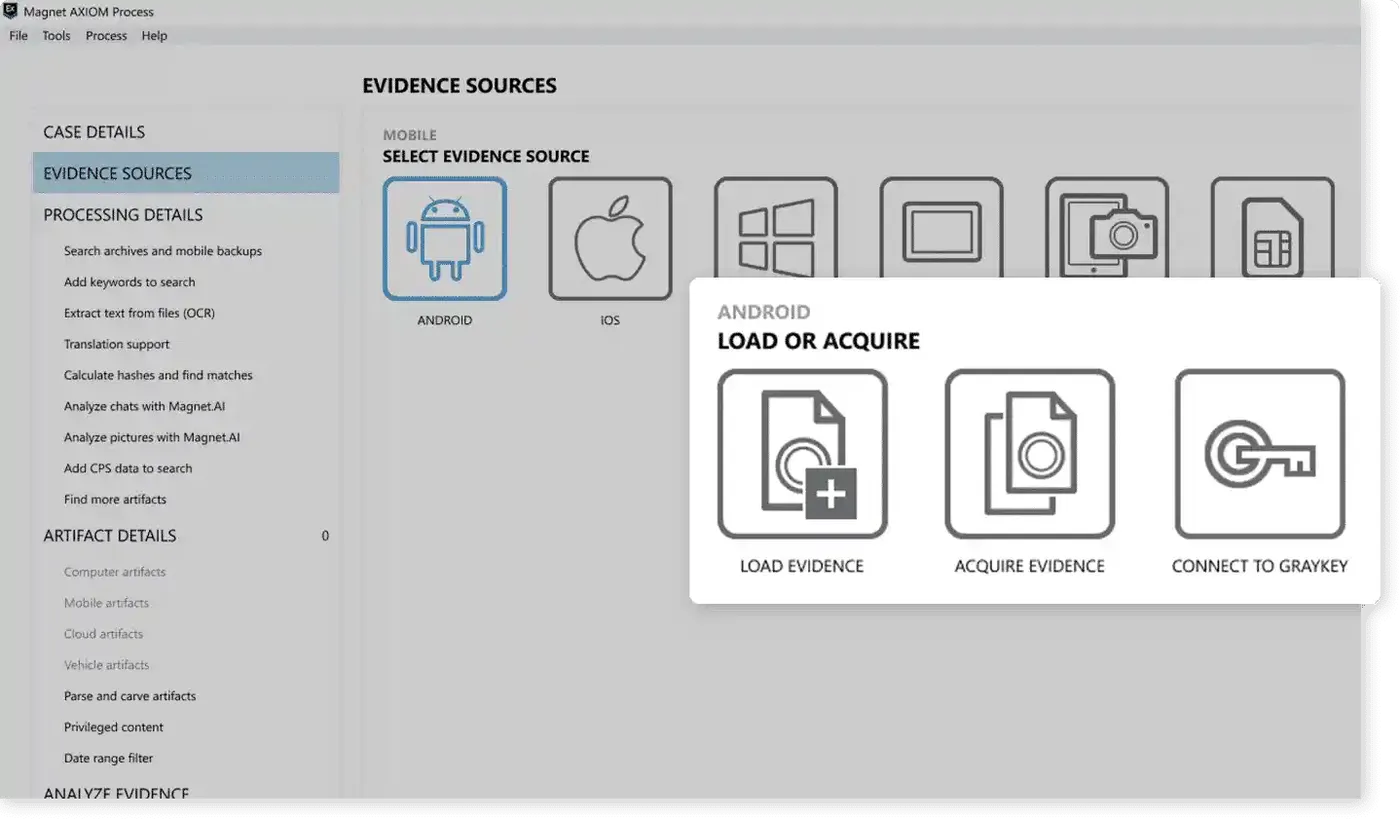Select Mobile artifacts
The image size is (1400, 819).
(106, 603)
